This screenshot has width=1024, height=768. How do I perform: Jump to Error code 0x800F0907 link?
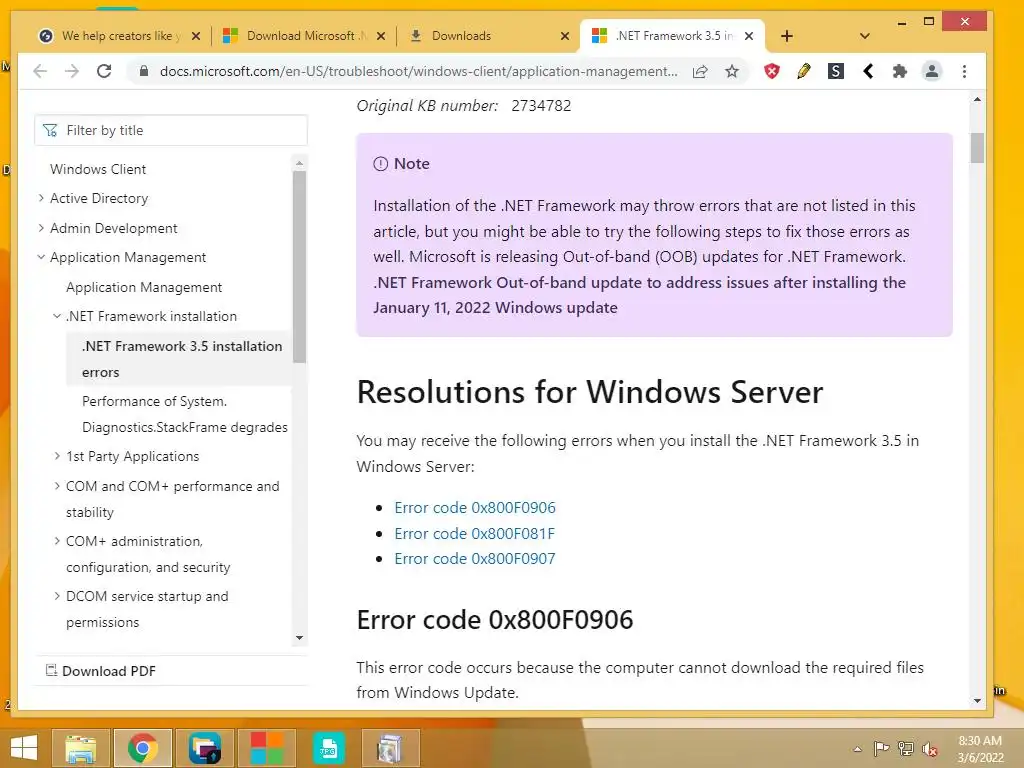click(x=475, y=559)
